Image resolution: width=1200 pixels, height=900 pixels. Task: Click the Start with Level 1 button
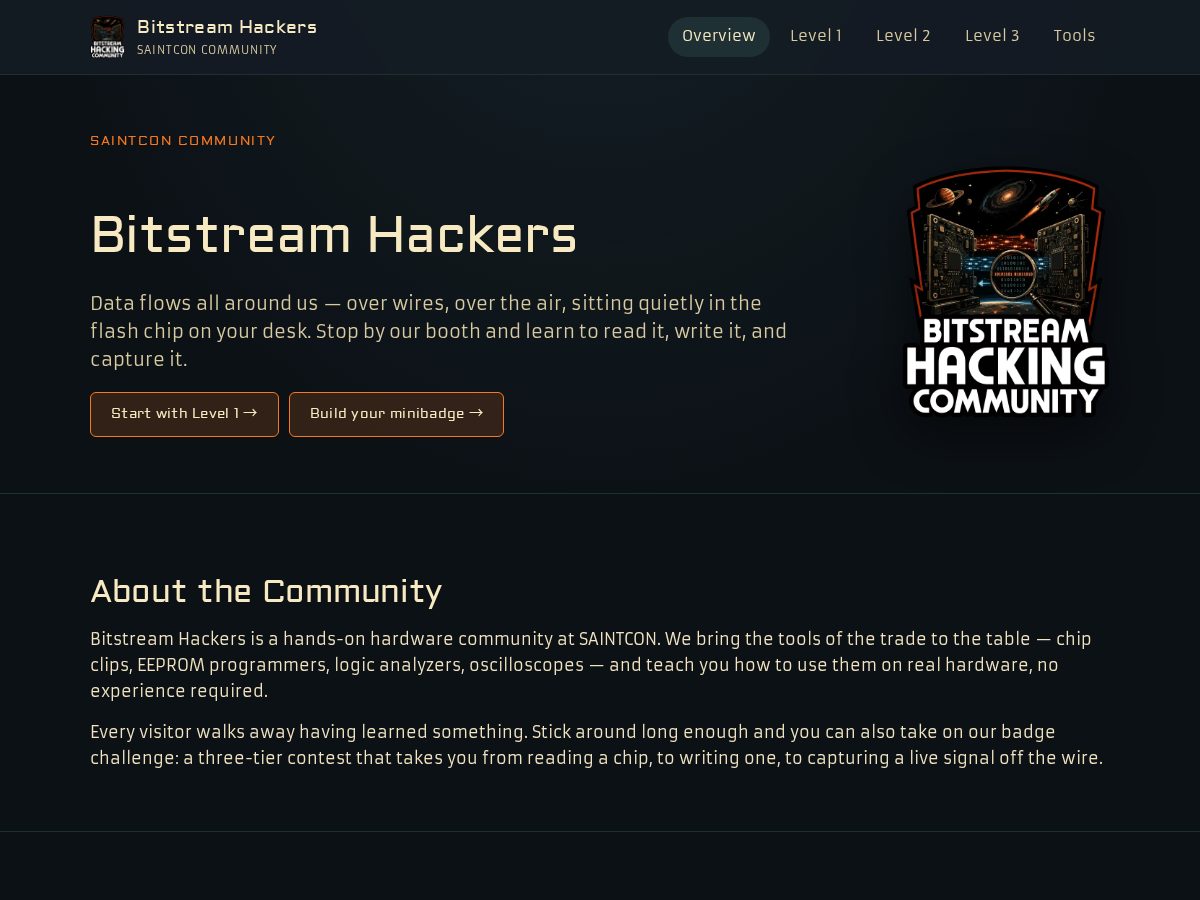point(185,414)
